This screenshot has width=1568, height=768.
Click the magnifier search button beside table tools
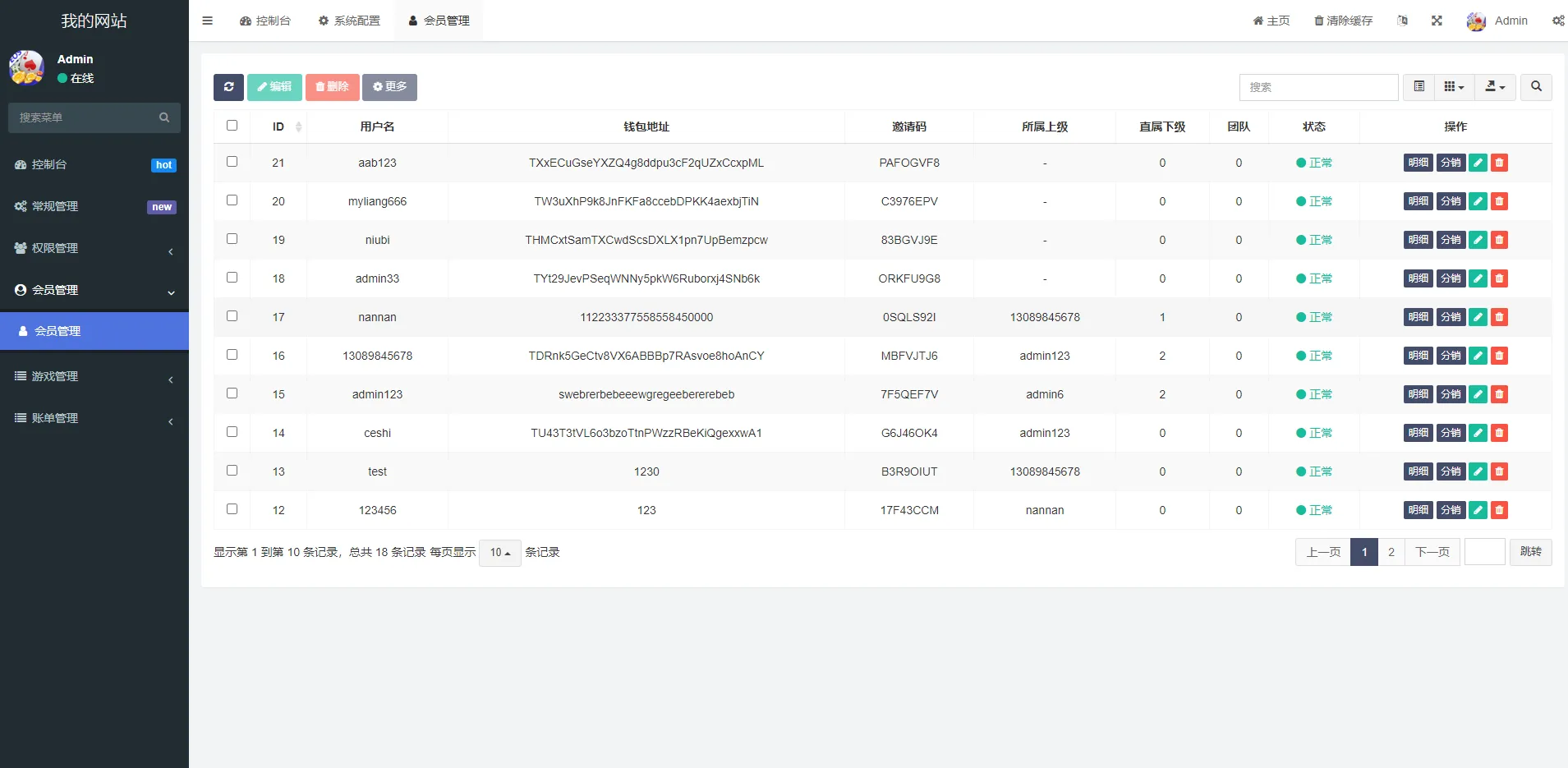(1536, 87)
